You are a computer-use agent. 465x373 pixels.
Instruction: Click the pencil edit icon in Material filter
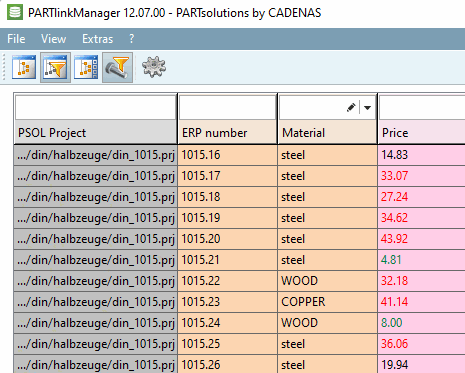[351, 107]
